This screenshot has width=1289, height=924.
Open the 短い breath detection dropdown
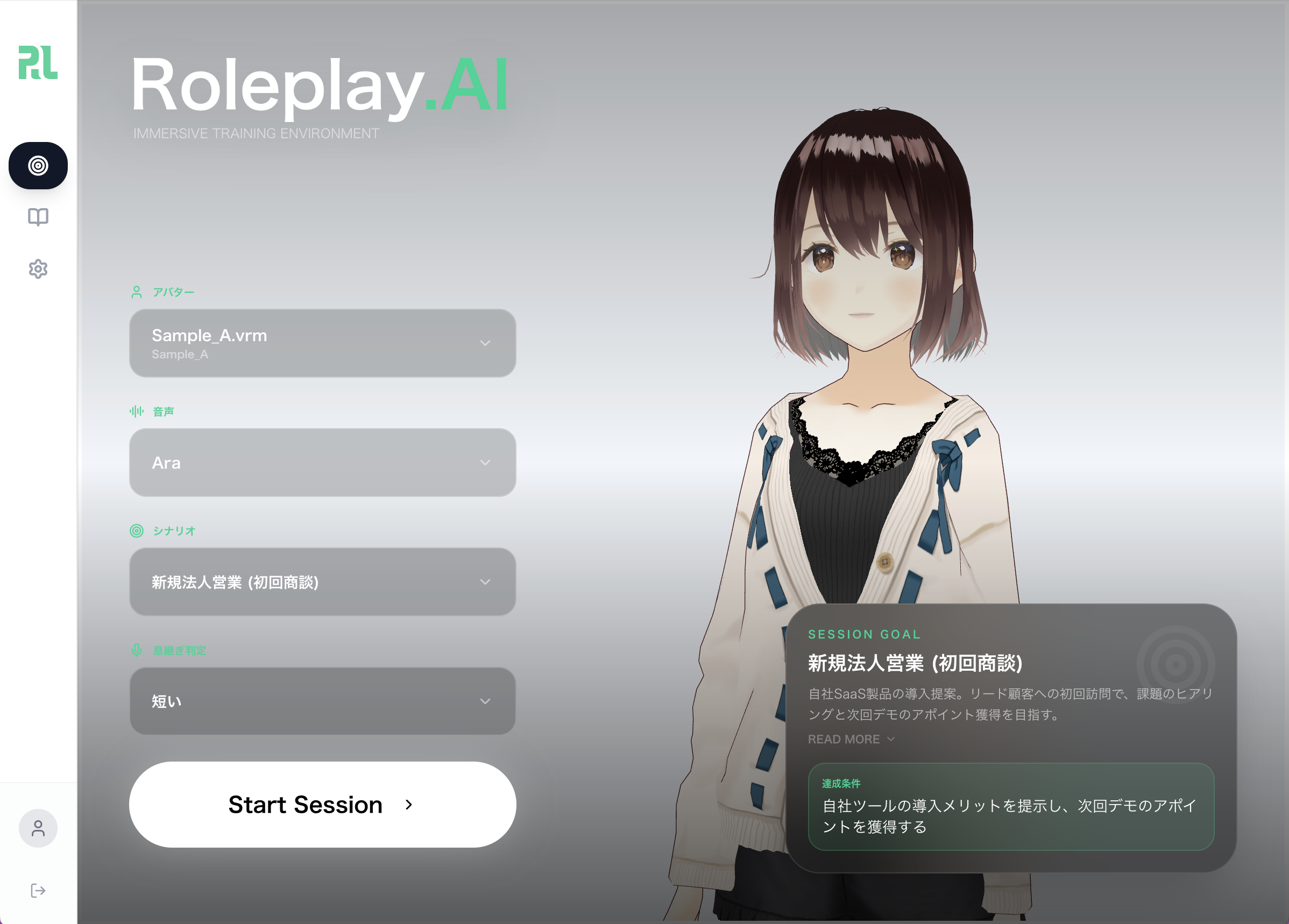click(322, 701)
